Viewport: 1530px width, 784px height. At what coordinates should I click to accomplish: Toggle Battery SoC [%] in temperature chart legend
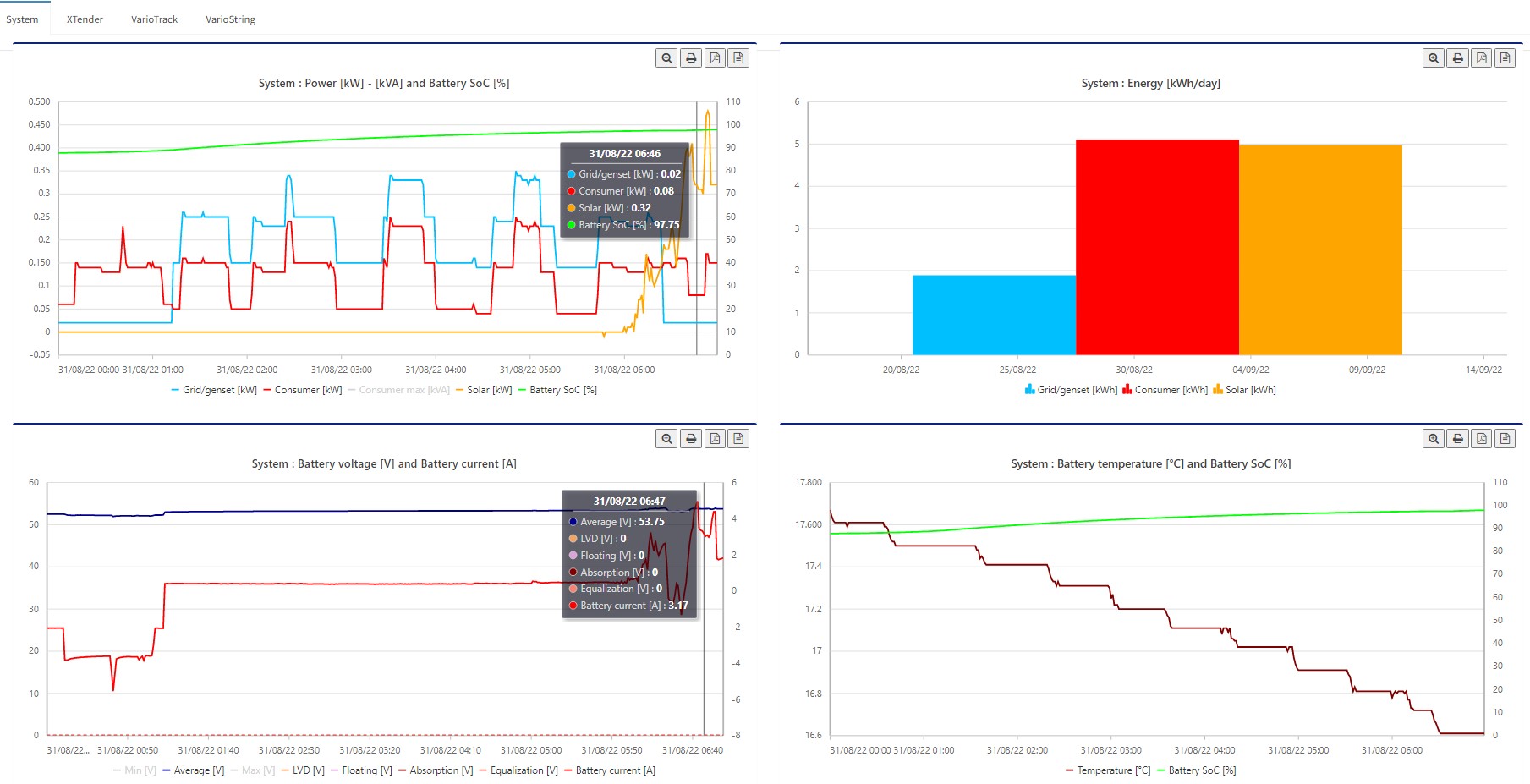1196,770
